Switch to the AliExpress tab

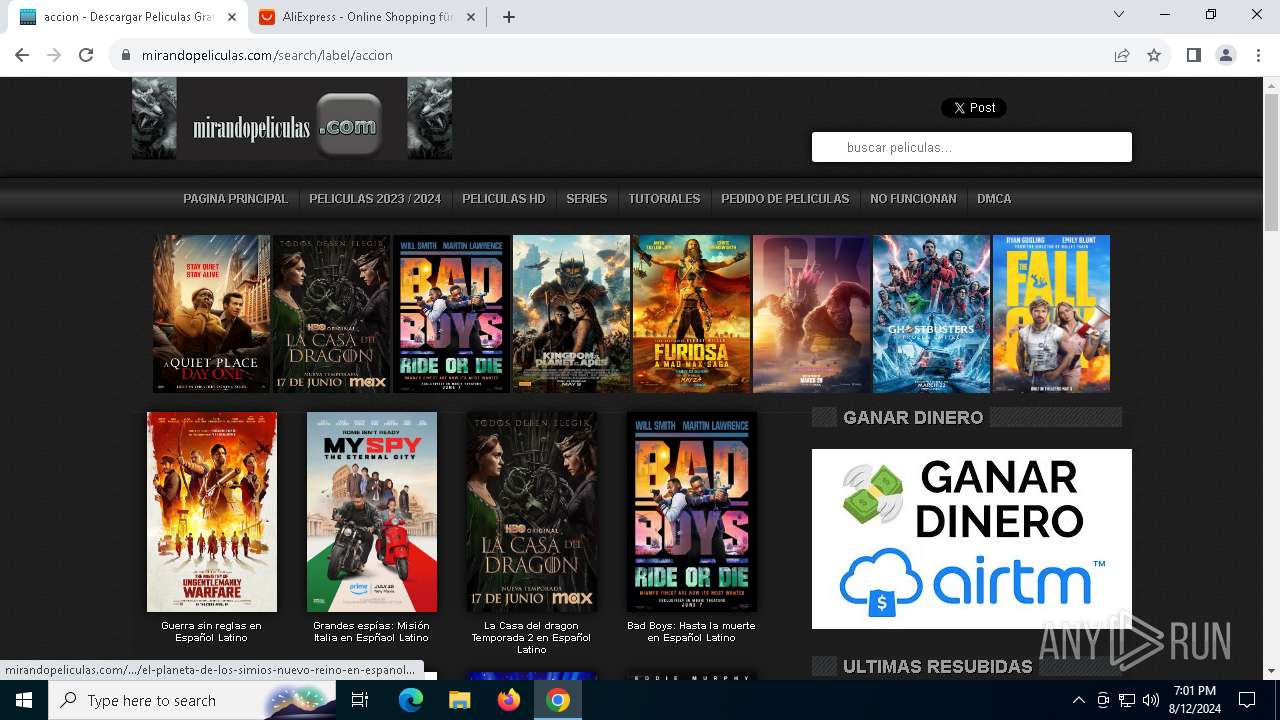367,17
